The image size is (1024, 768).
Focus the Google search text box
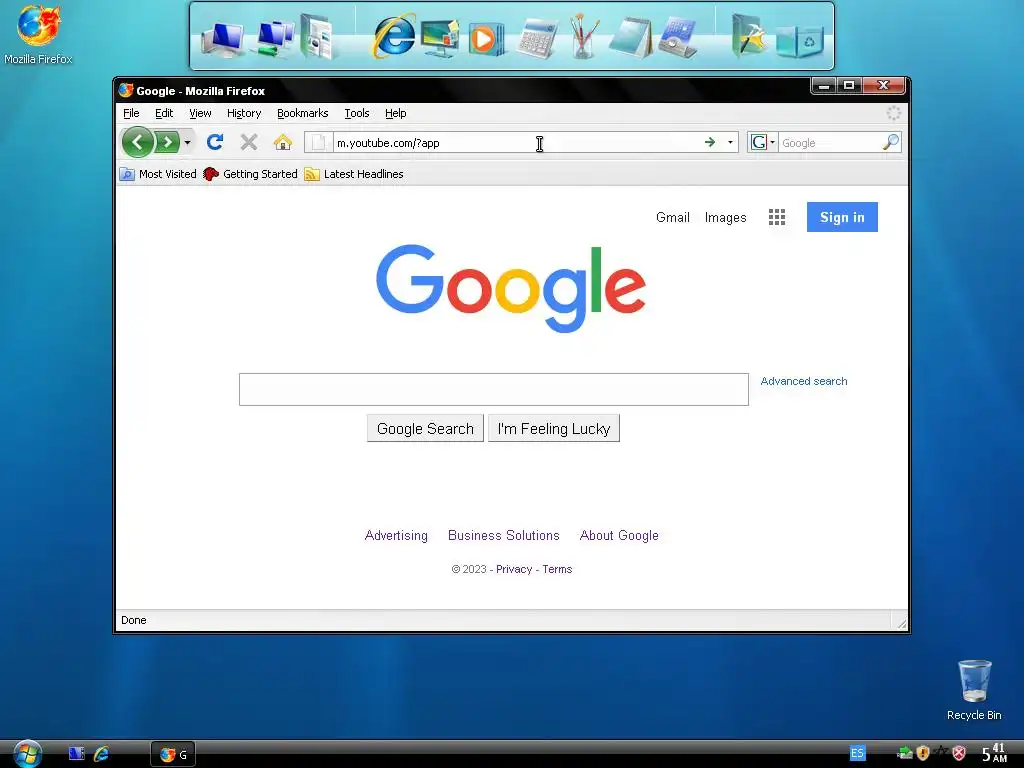(494, 389)
